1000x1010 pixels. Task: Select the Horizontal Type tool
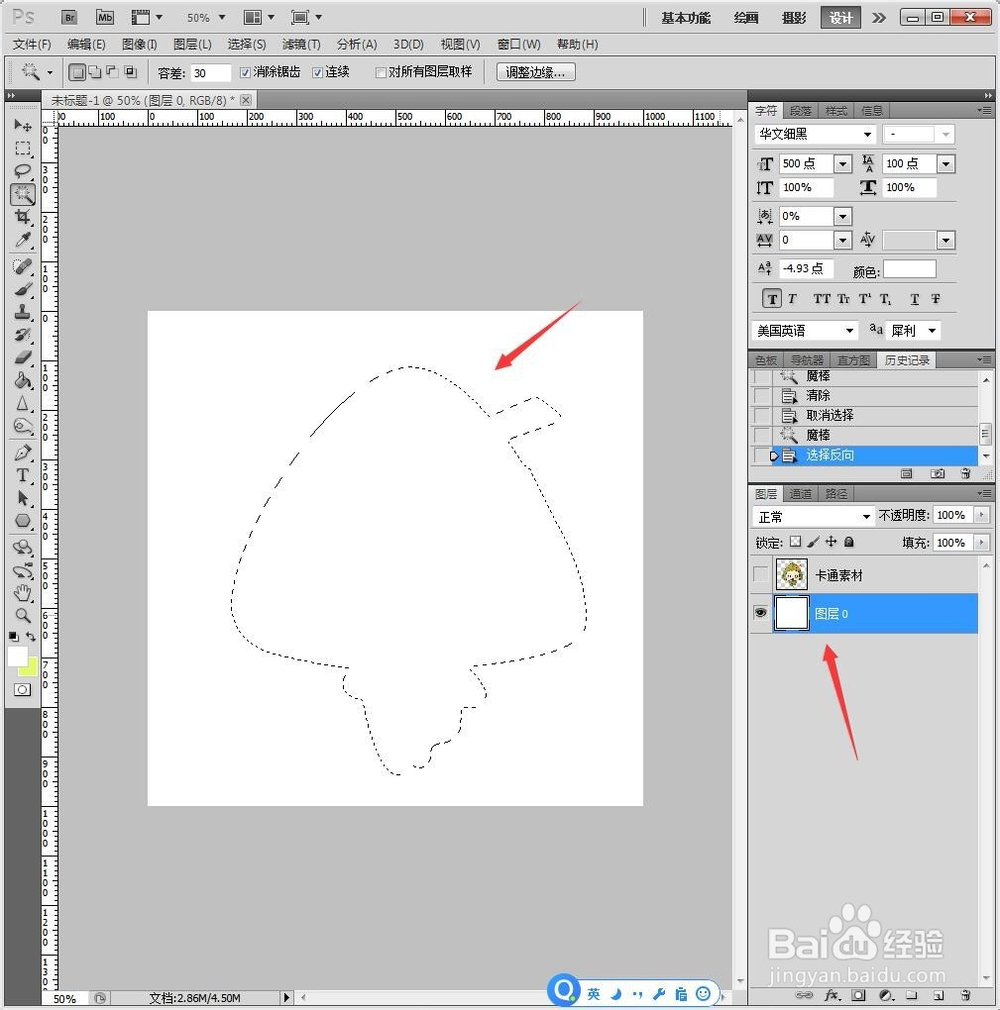(x=23, y=476)
